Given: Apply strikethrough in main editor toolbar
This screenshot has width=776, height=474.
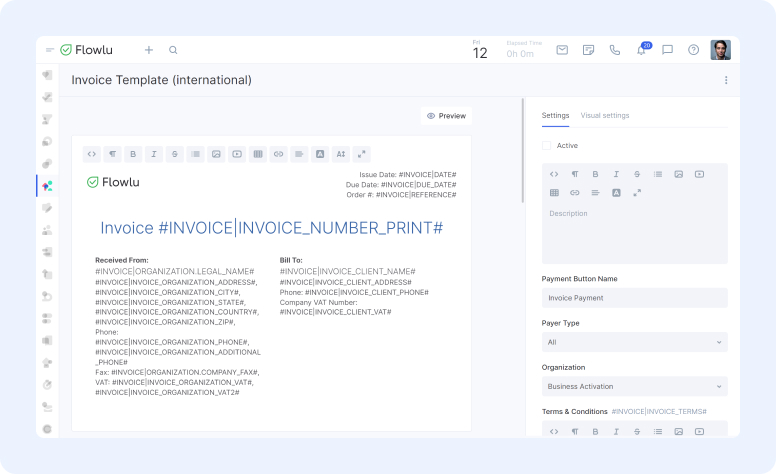Looking at the screenshot, I should coord(175,154).
